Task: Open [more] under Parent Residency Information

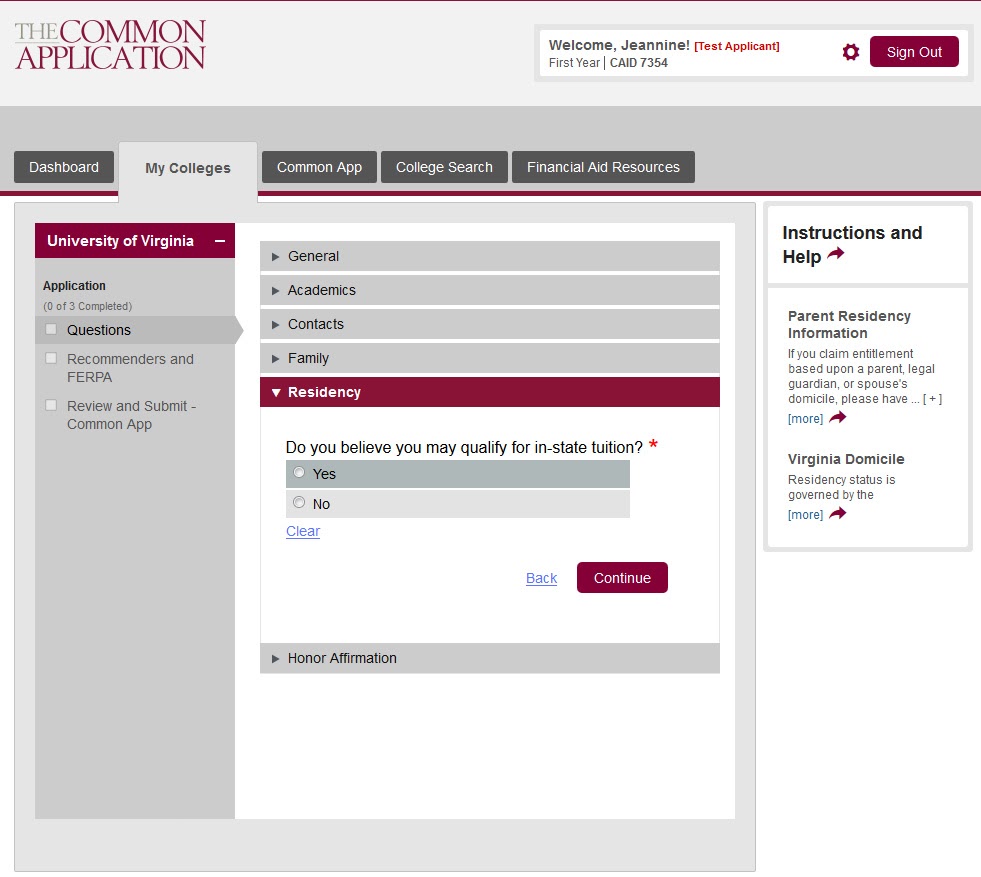Action: coord(805,418)
